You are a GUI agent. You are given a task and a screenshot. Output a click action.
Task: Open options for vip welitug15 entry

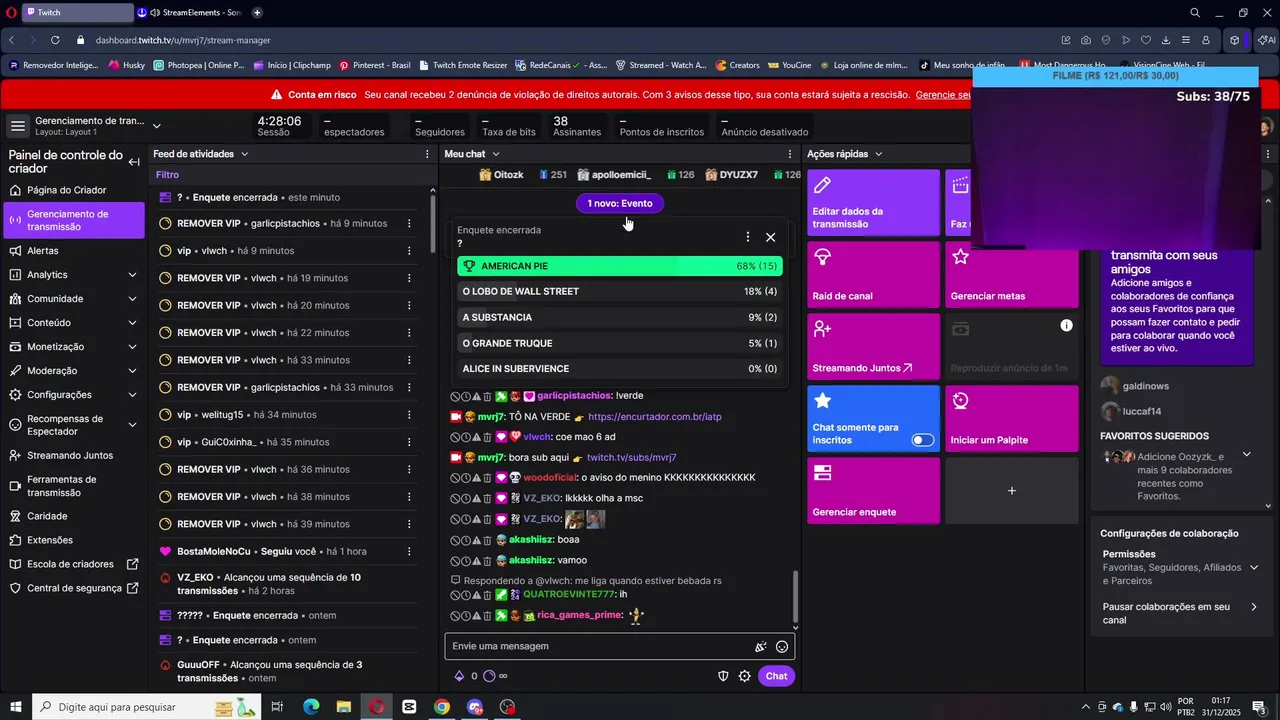click(x=409, y=415)
